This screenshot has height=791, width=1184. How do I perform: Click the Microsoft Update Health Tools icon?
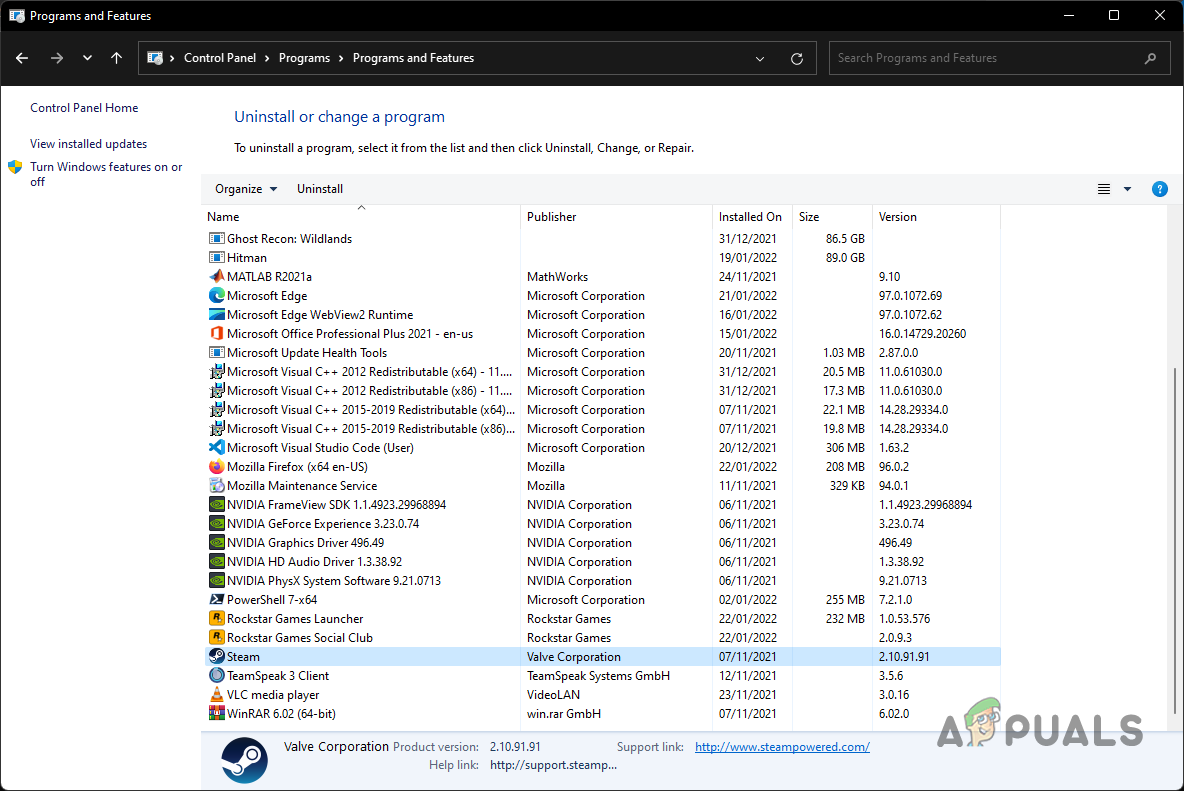[217, 352]
